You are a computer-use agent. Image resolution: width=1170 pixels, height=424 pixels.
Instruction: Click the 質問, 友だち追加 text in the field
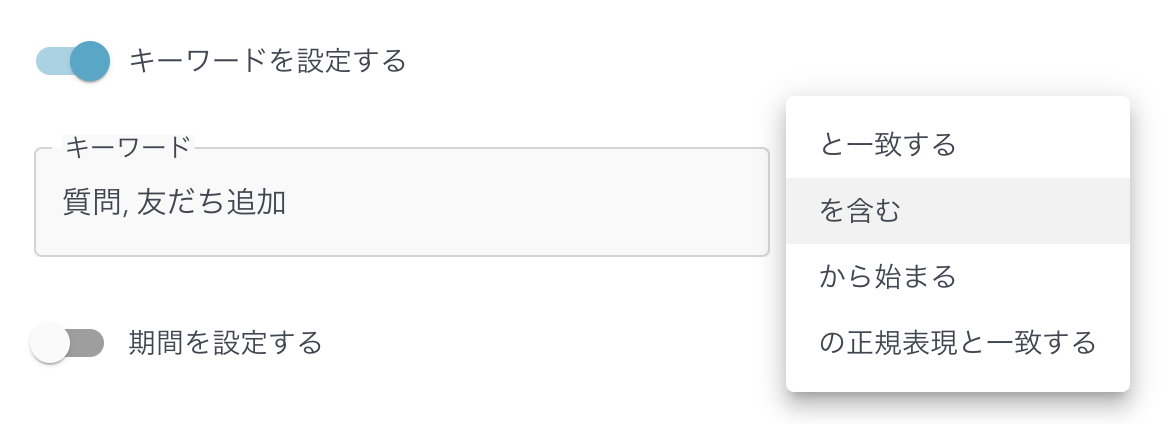174,203
